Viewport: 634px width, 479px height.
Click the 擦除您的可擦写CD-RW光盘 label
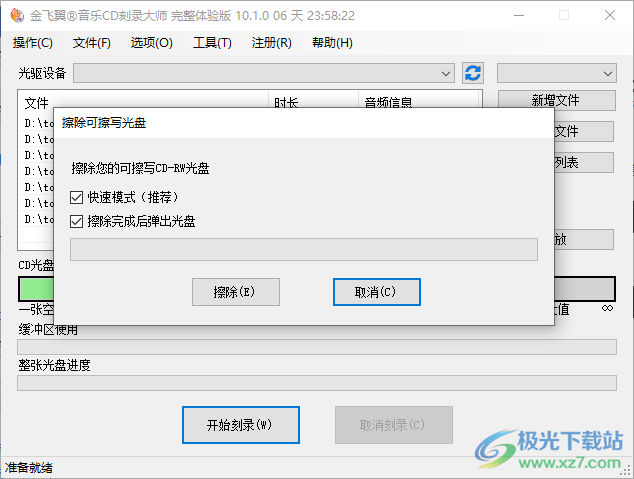point(140,168)
